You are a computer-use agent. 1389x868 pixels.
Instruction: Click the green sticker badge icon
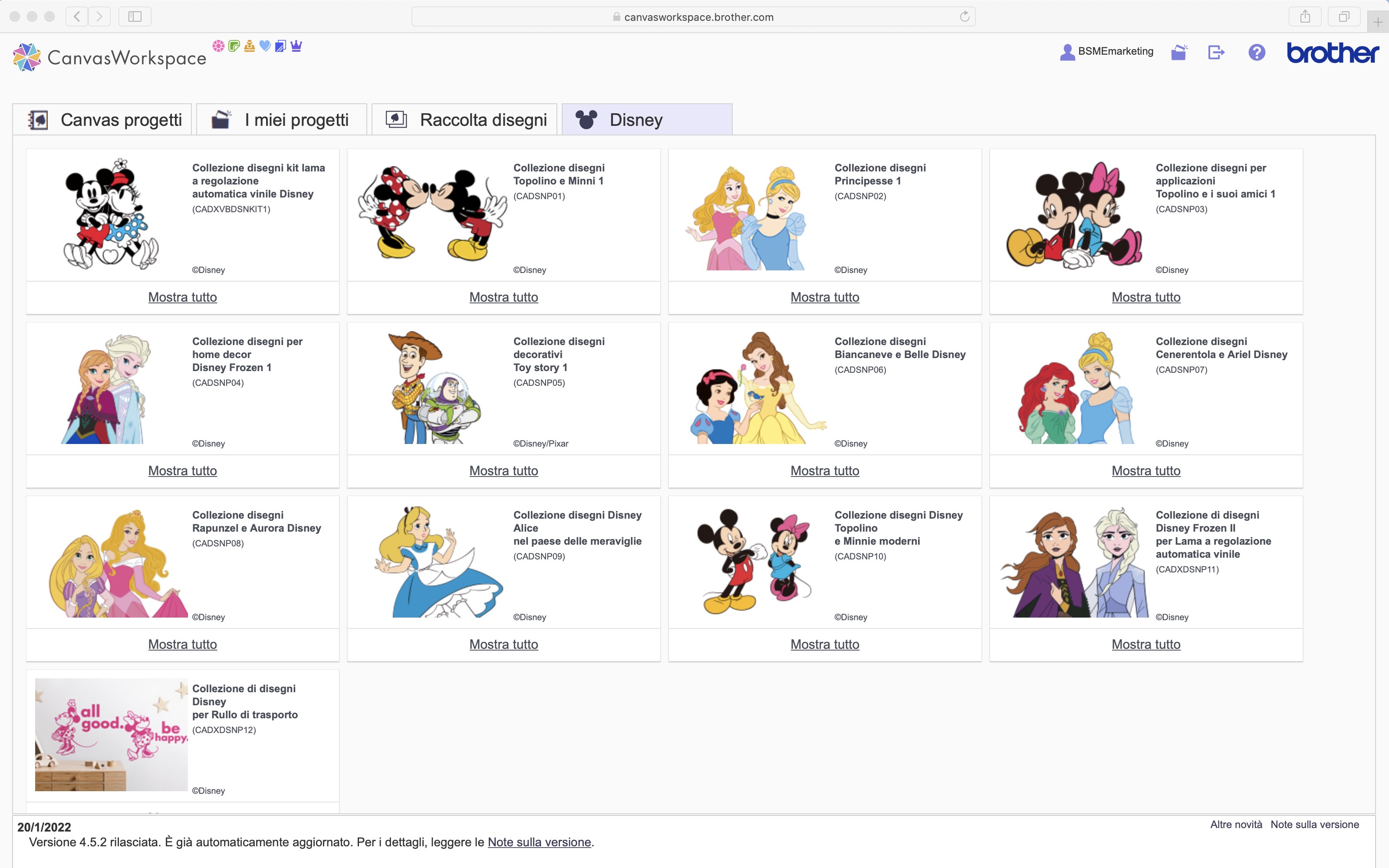pos(234,46)
